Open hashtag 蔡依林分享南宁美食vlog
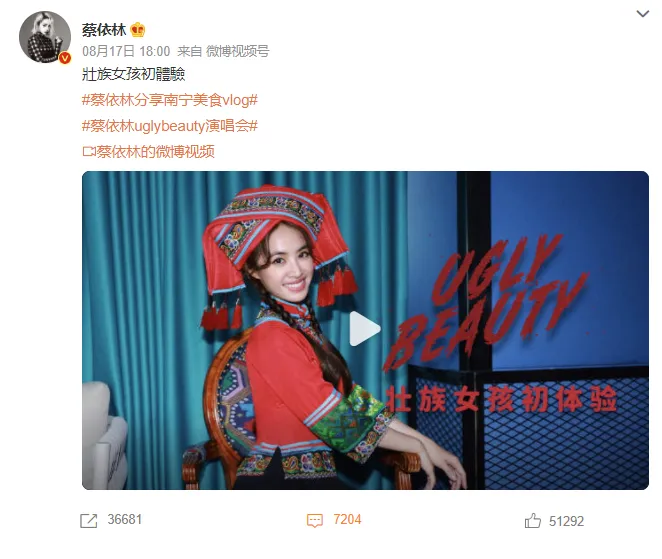Image resolution: width=662 pixels, height=559 pixels. tap(170, 100)
